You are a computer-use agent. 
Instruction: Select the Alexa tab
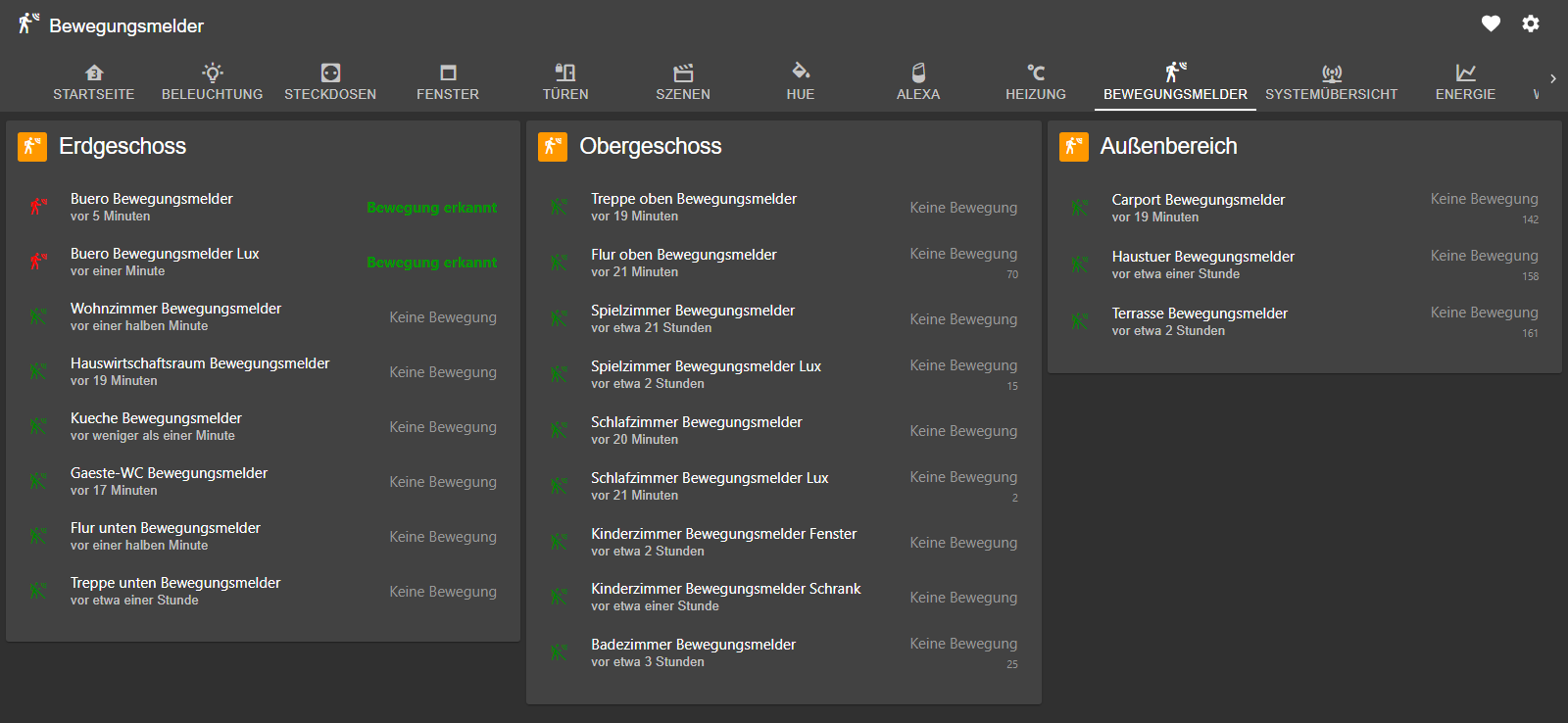[918, 82]
